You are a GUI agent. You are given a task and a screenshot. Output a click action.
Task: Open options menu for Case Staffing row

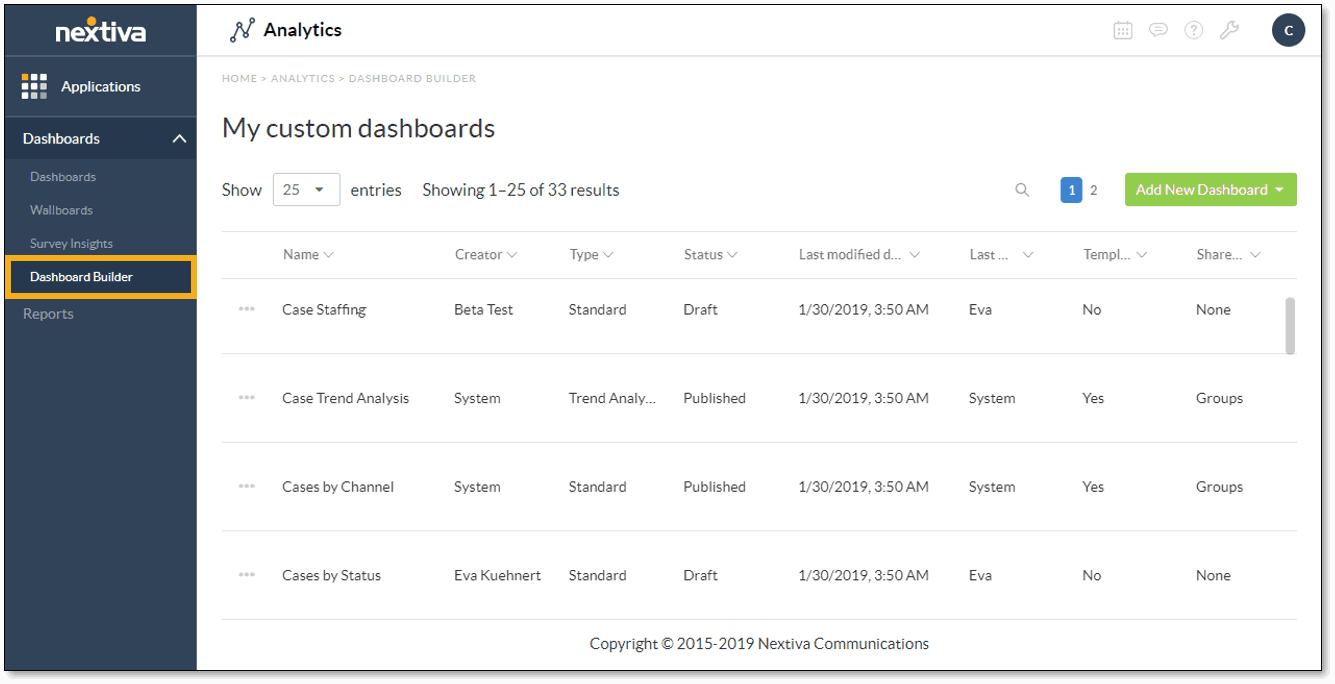point(247,310)
